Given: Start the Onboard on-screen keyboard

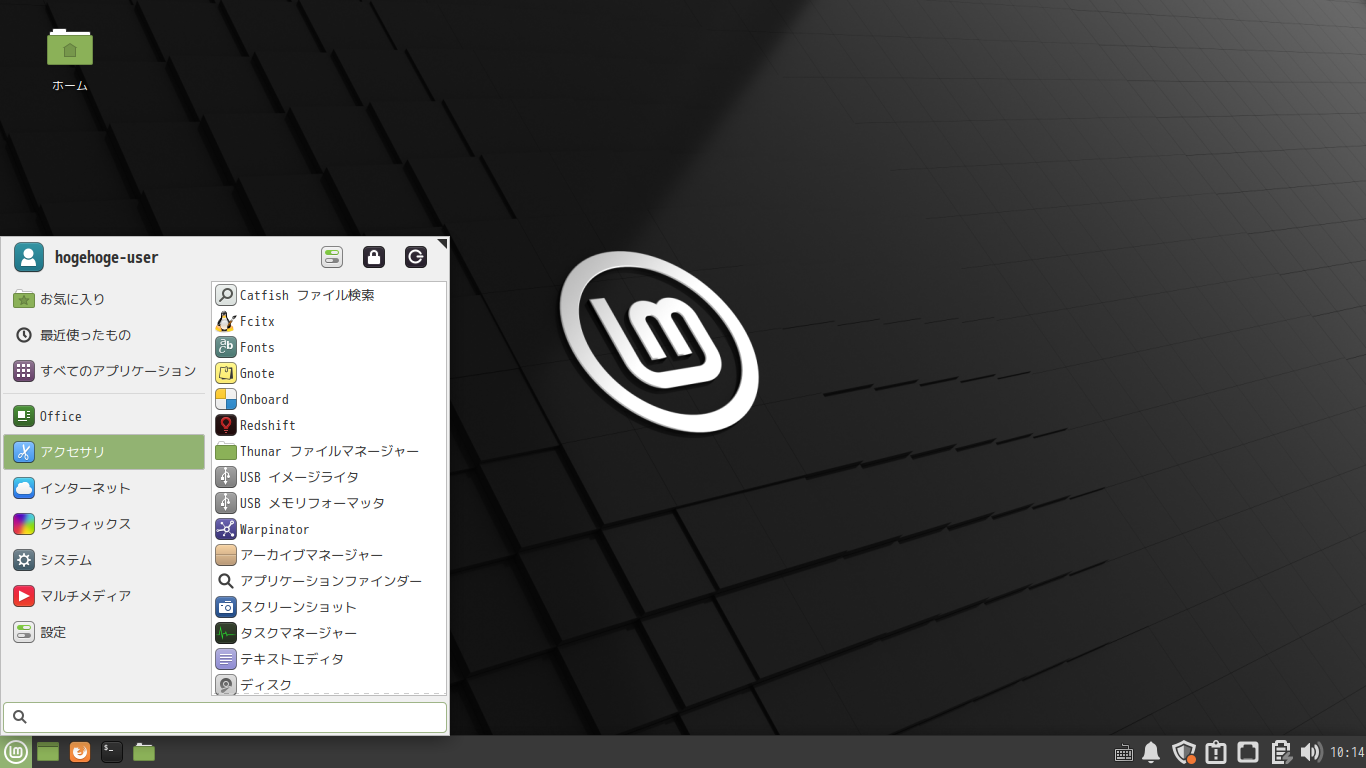Looking at the screenshot, I should coord(329,399).
